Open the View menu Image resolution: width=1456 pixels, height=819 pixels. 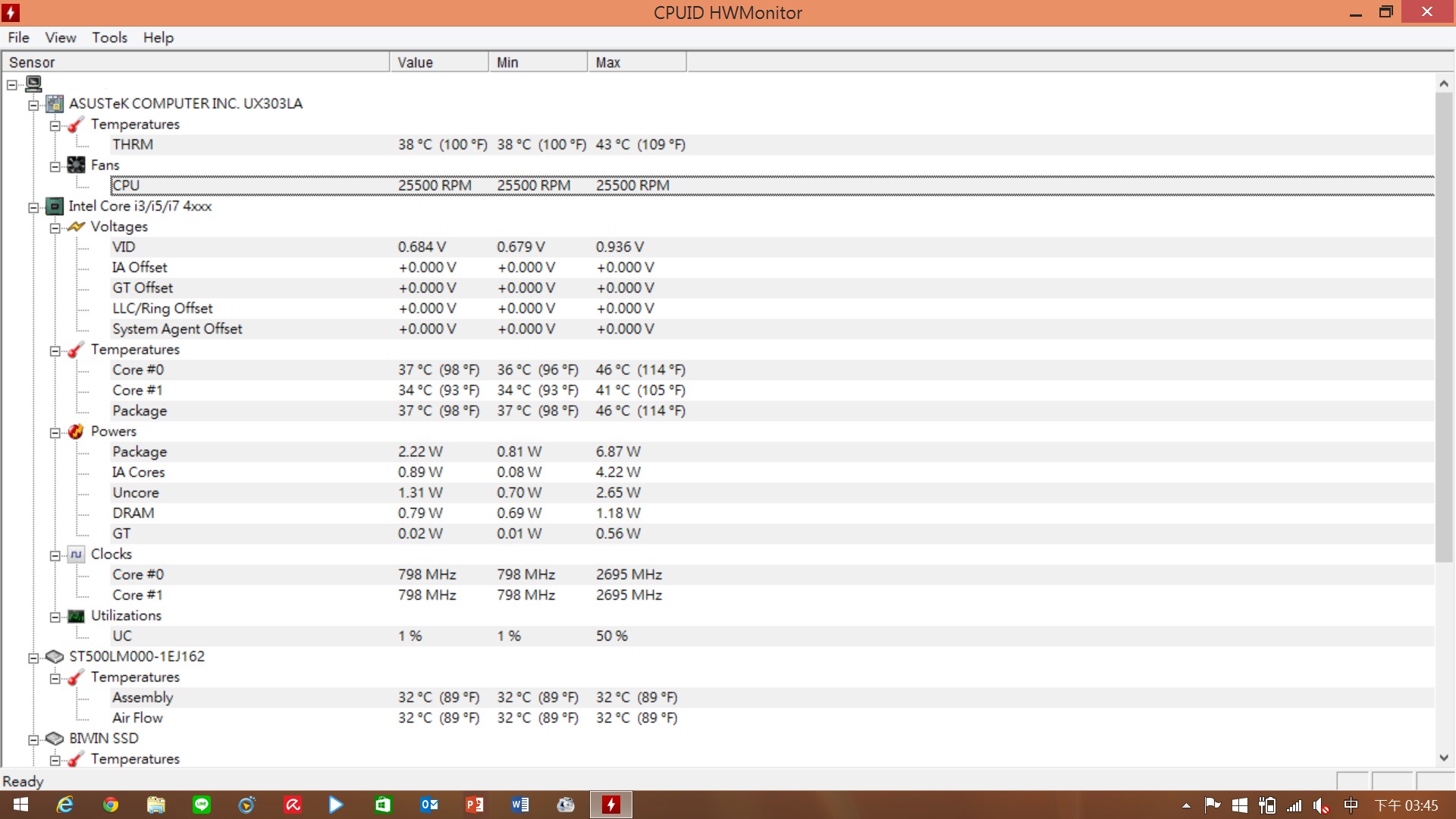coord(60,37)
